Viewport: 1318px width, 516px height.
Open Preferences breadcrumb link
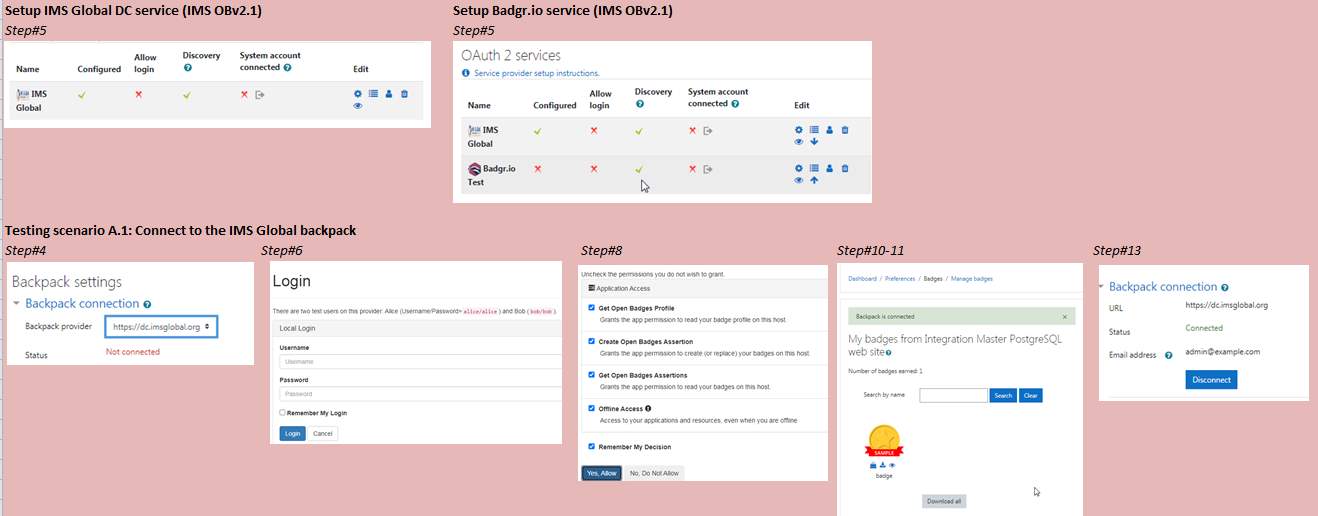point(900,279)
